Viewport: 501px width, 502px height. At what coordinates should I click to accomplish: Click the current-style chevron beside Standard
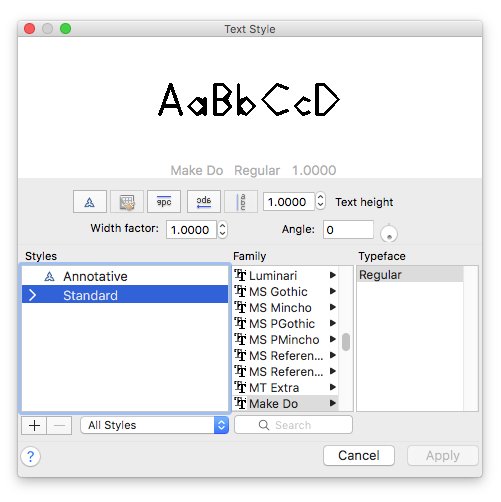32,295
